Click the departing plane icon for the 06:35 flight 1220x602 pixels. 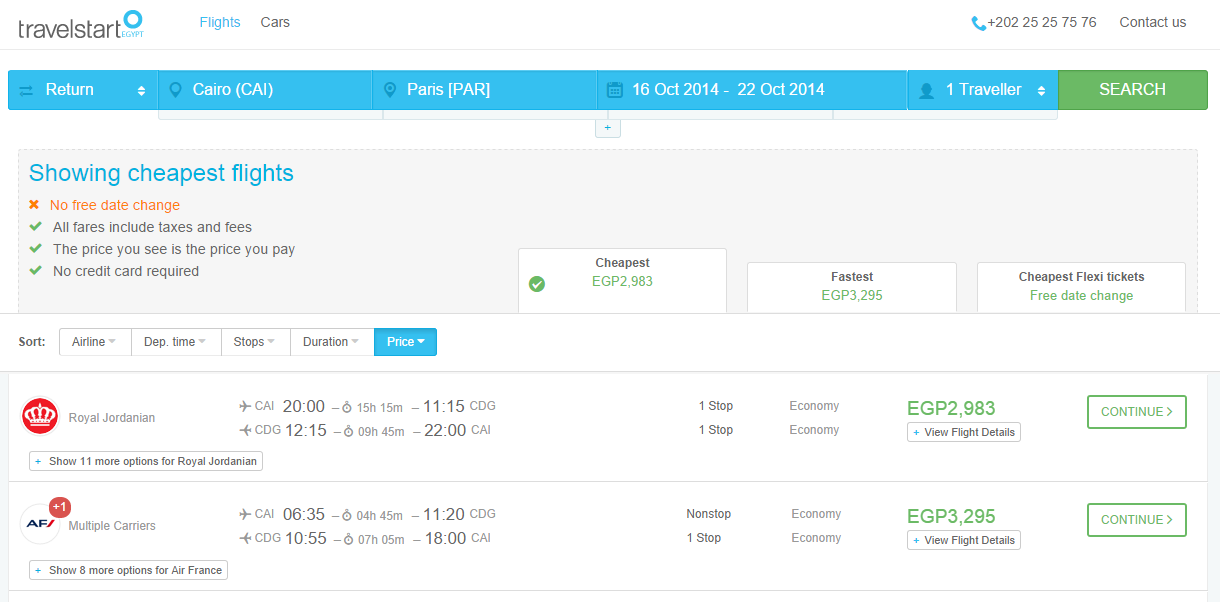pyautogui.click(x=245, y=514)
